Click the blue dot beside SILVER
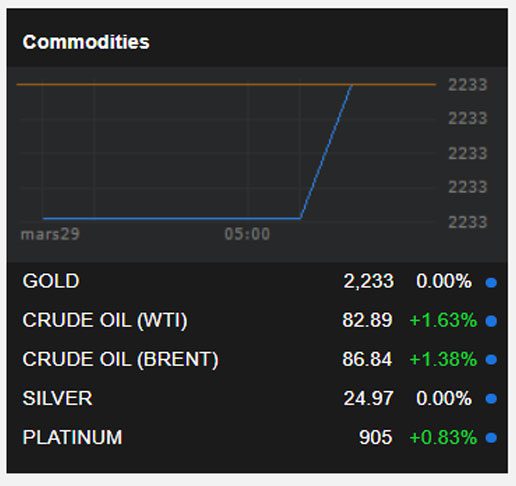 [491, 399]
